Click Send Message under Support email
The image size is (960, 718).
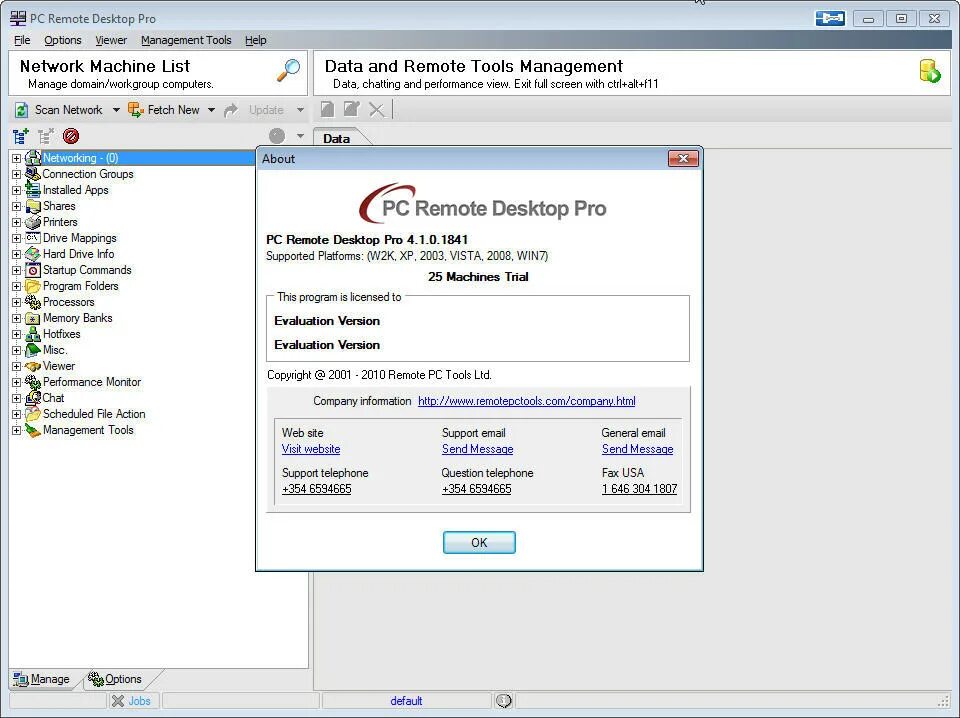(x=478, y=449)
